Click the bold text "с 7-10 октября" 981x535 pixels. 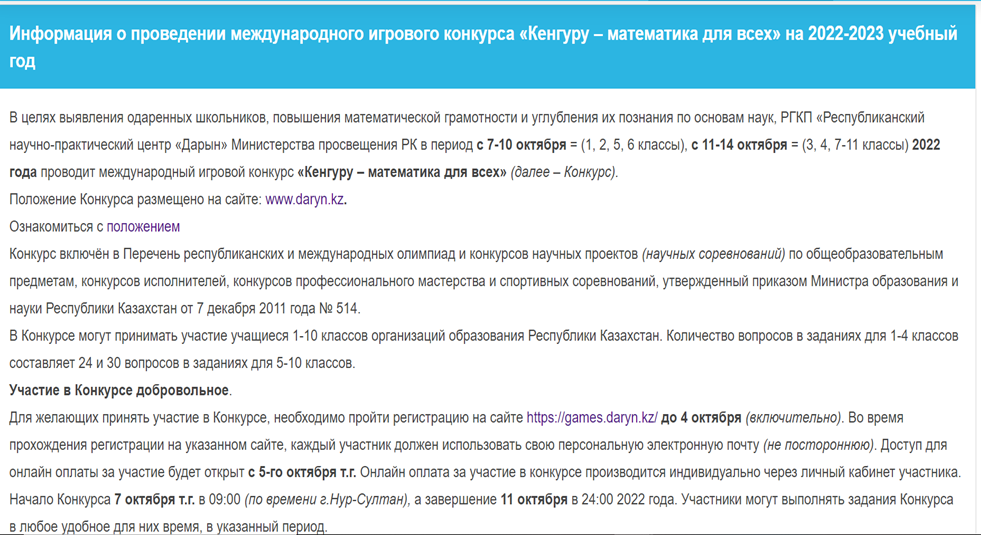coord(521,145)
